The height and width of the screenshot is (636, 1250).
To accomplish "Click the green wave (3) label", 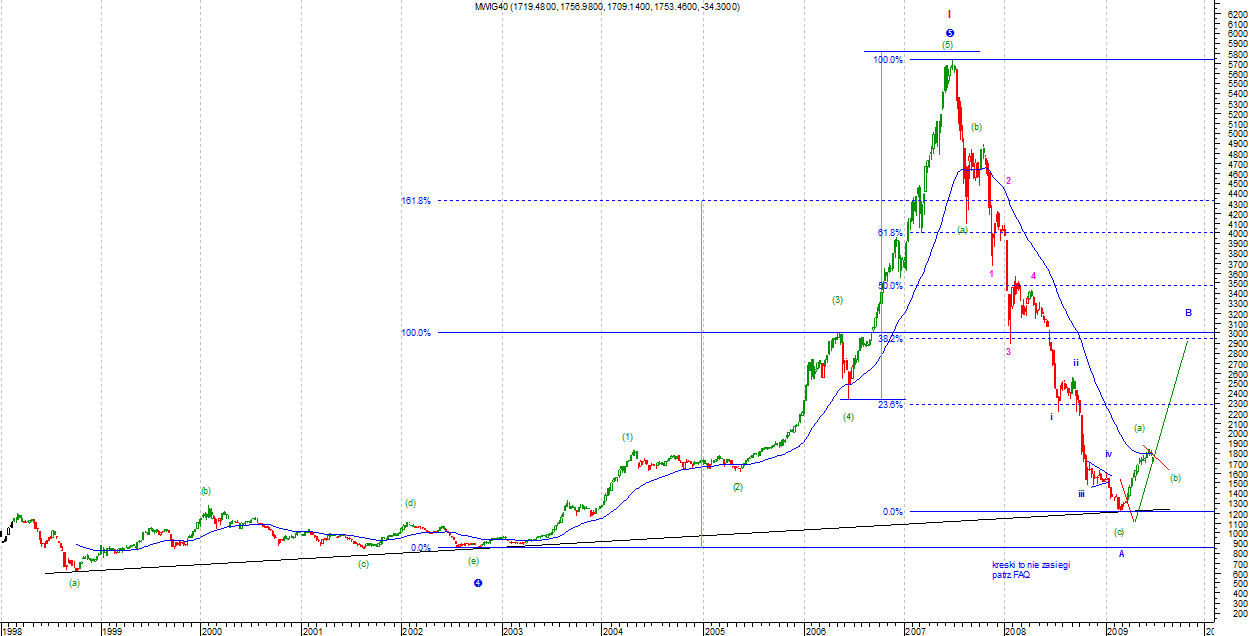I will [837, 300].
